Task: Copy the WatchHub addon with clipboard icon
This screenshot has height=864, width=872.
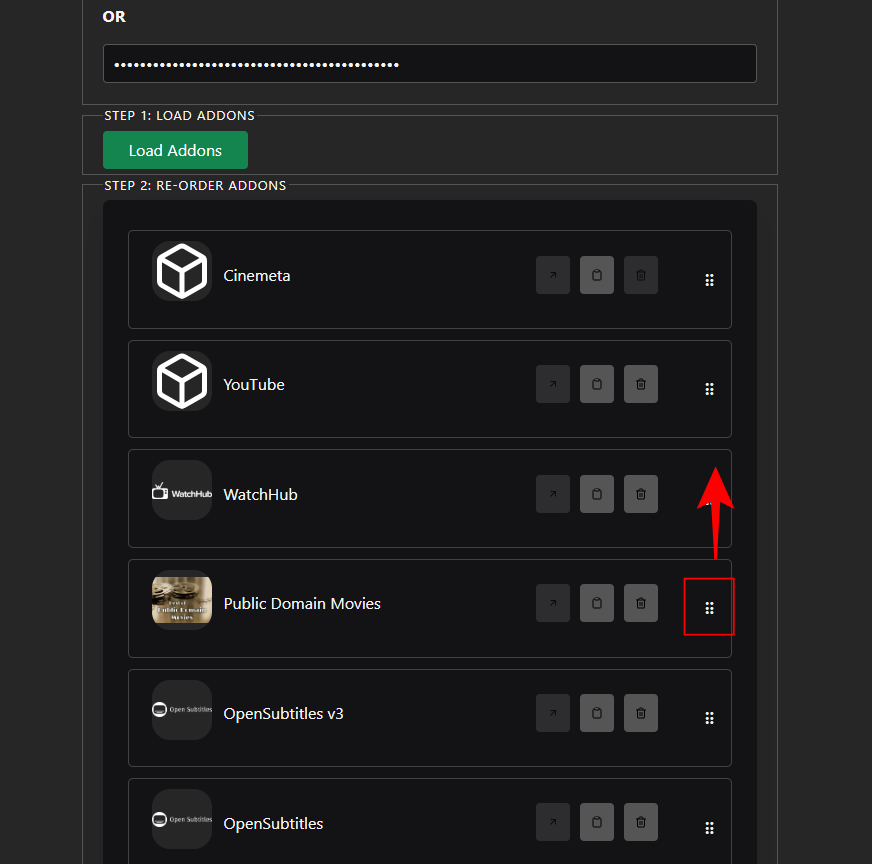Action: [x=597, y=494]
